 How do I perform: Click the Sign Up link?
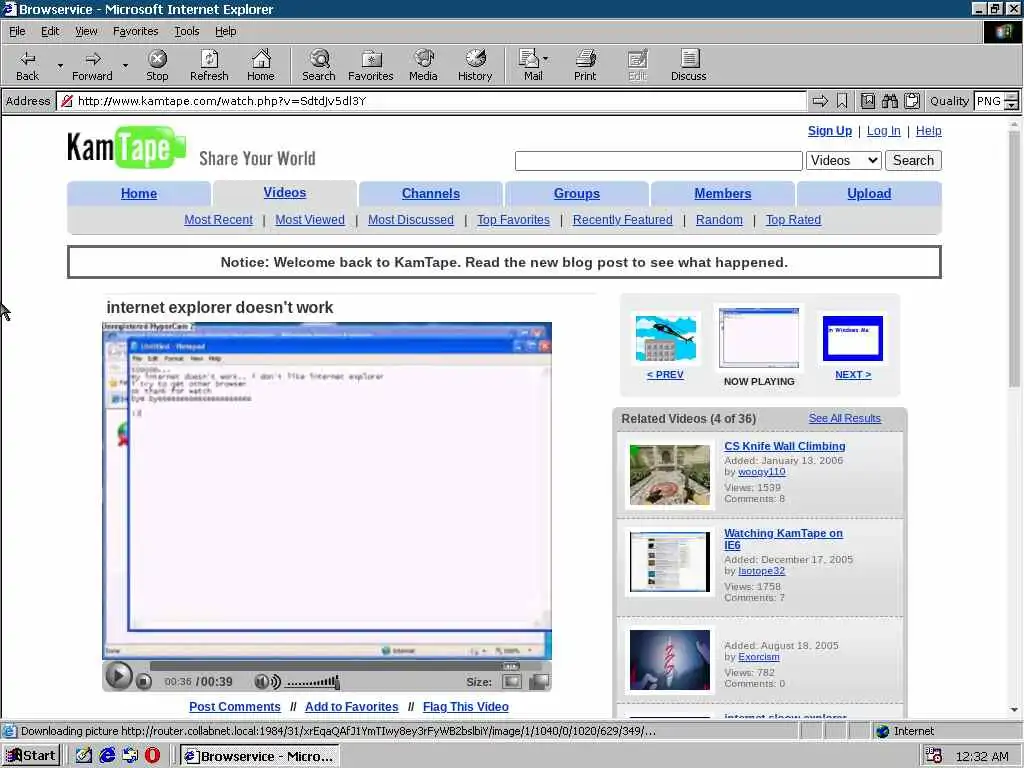(x=830, y=131)
